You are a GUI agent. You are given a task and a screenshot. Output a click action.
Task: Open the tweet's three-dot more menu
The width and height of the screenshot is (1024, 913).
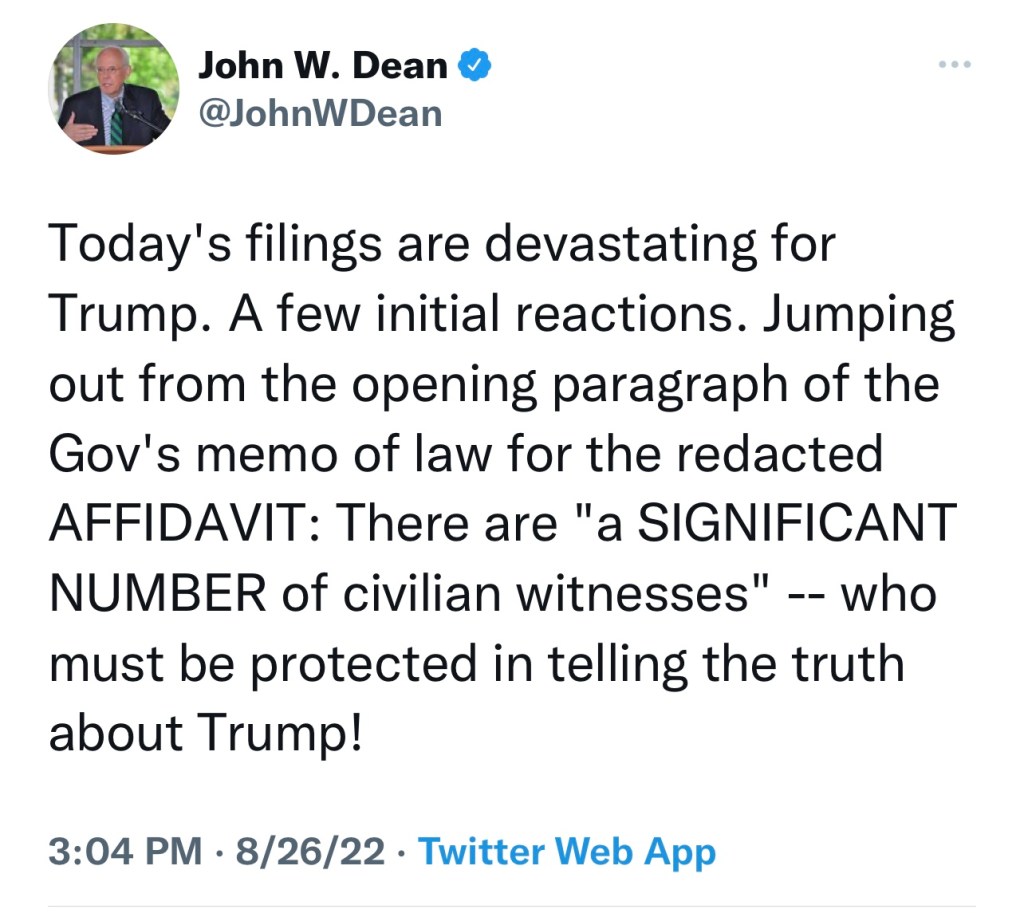[957, 65]
